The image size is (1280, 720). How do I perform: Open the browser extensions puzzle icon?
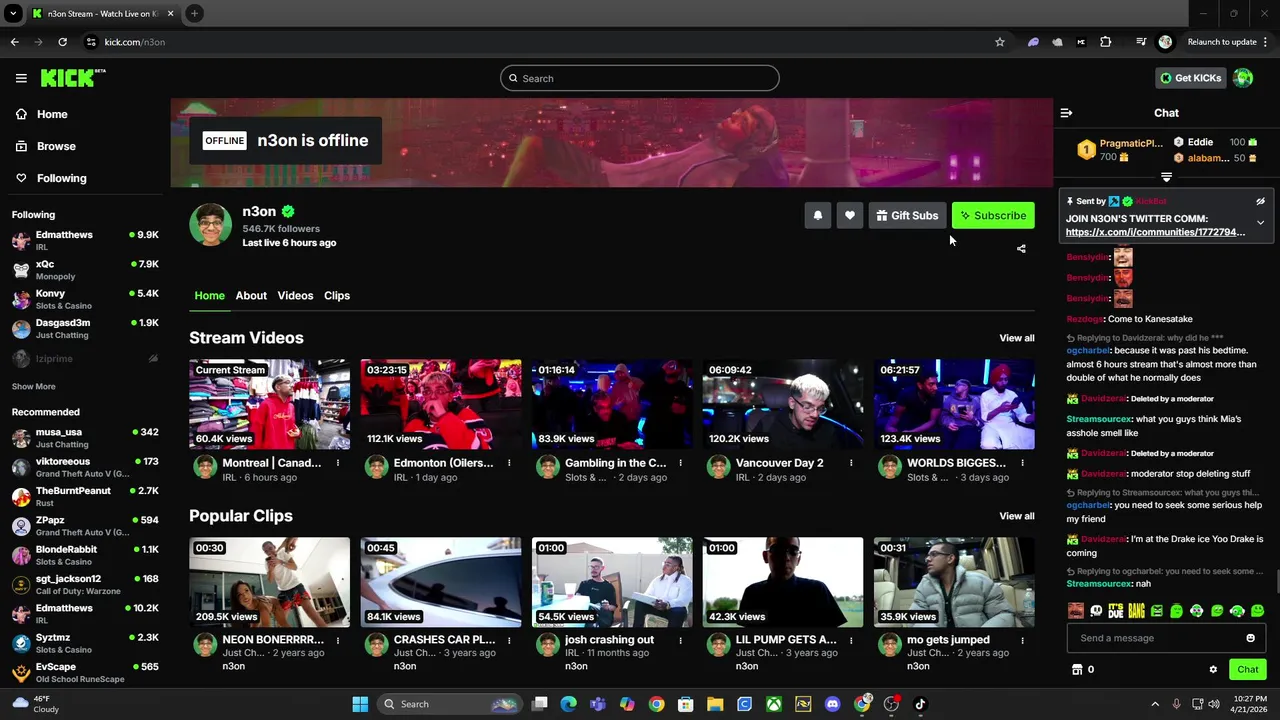1105,42
